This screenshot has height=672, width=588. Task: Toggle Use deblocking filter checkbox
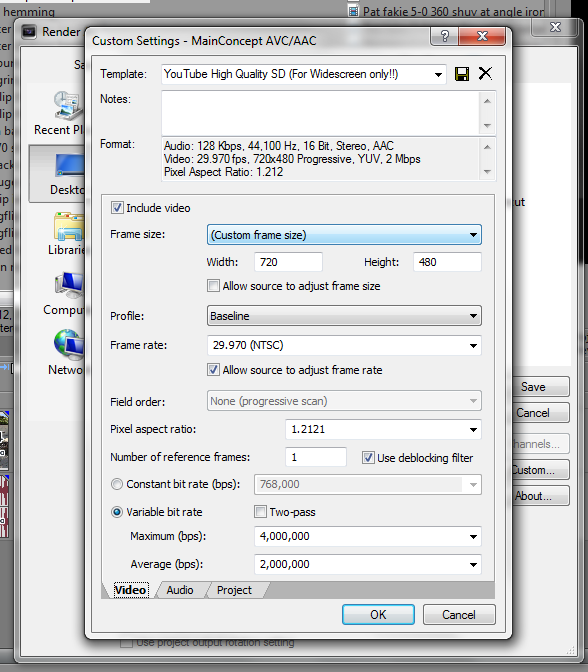368,458
